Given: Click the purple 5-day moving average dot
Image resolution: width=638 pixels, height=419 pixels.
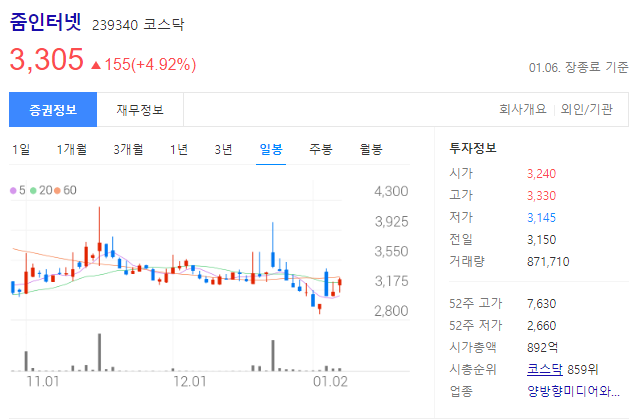Looking at the screenshot, I should pos(13,190).
